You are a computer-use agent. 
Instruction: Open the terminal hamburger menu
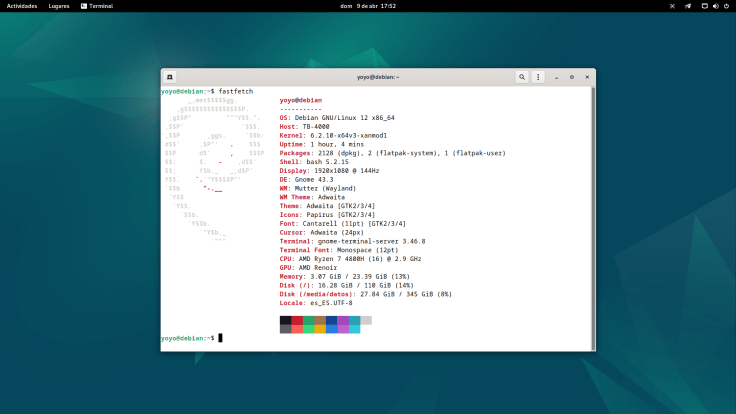[538, 76]
